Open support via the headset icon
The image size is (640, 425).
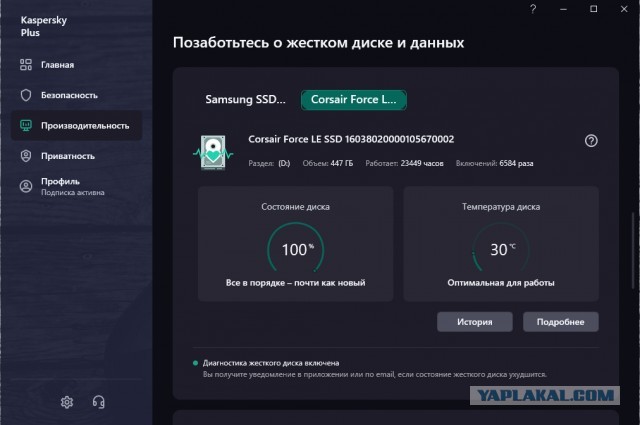98,402
